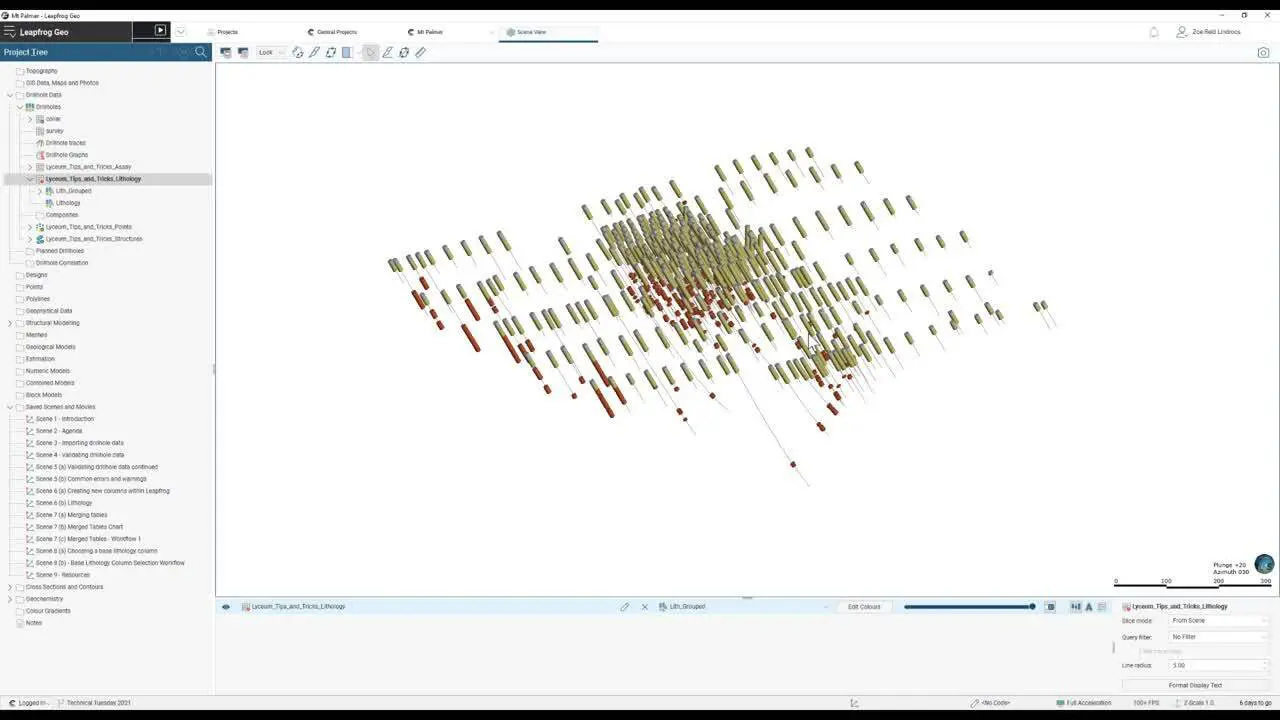Capture scene with the camera icon
The width and height of the screenshot is (1280, 720).
(1263, 52)
